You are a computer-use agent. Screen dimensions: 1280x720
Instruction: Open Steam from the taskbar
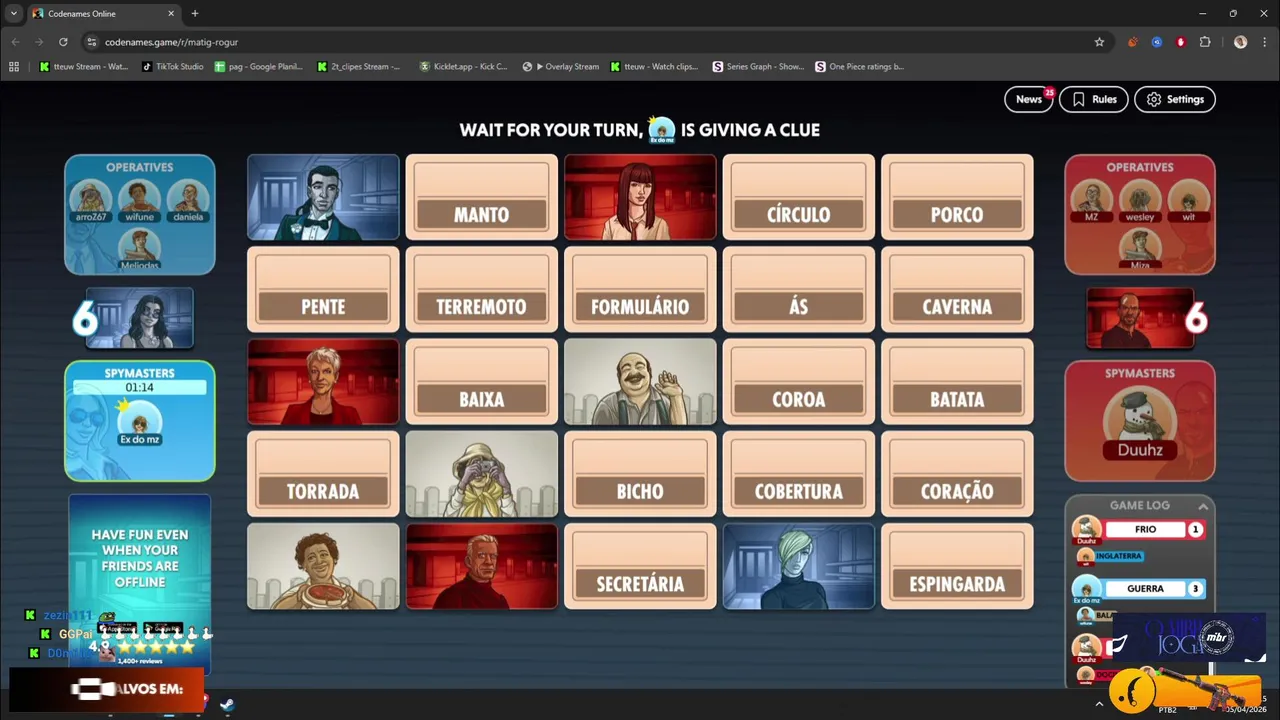[x=227, y=704]
